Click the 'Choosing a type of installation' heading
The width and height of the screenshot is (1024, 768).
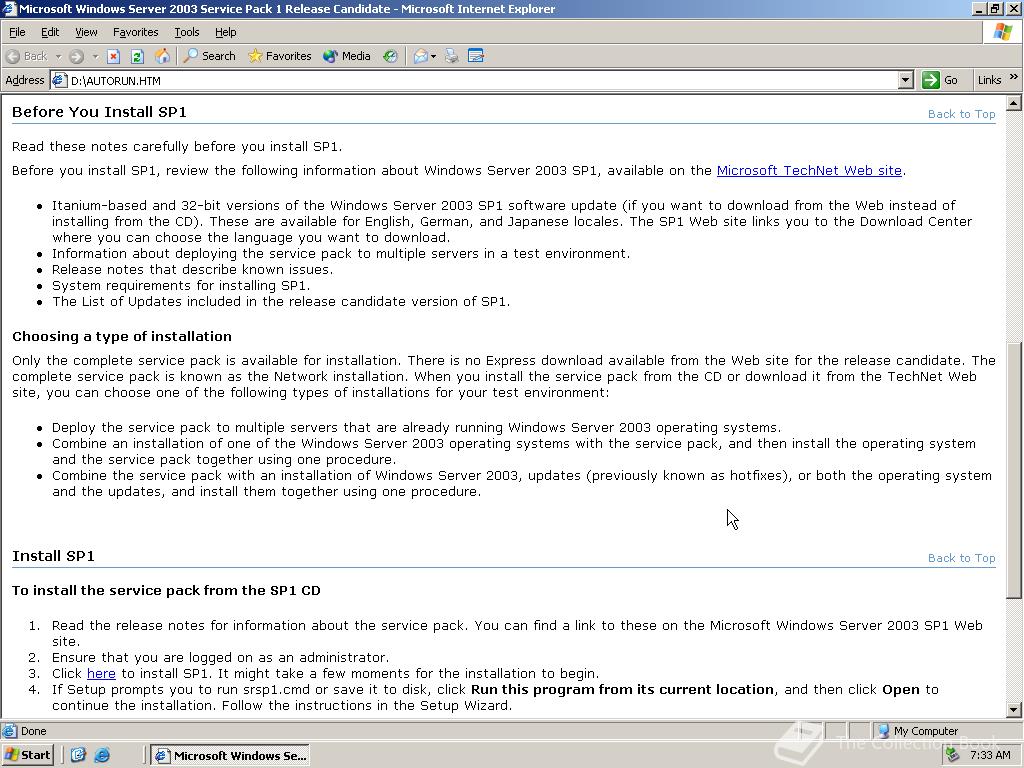coord(121,336)
